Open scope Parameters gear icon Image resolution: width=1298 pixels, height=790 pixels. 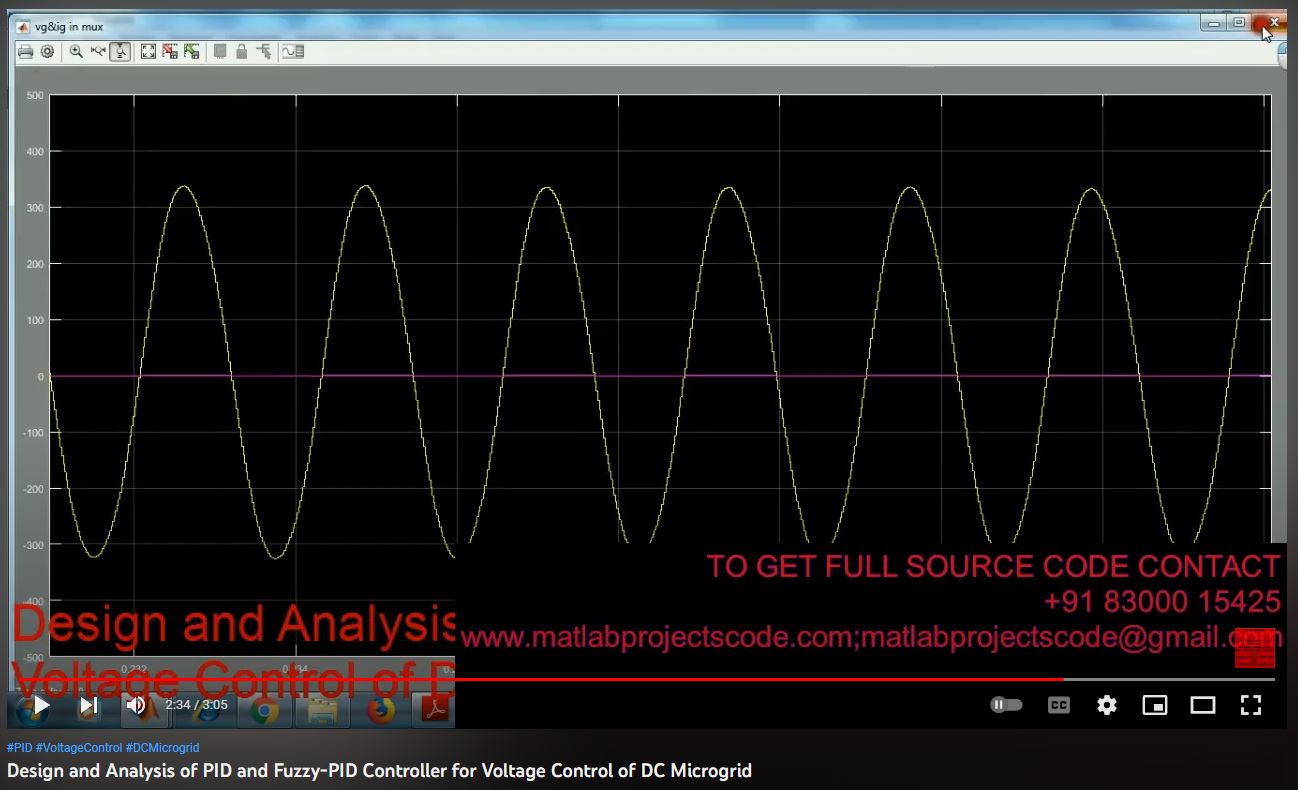pyautogui.click(x=47, y=51)
